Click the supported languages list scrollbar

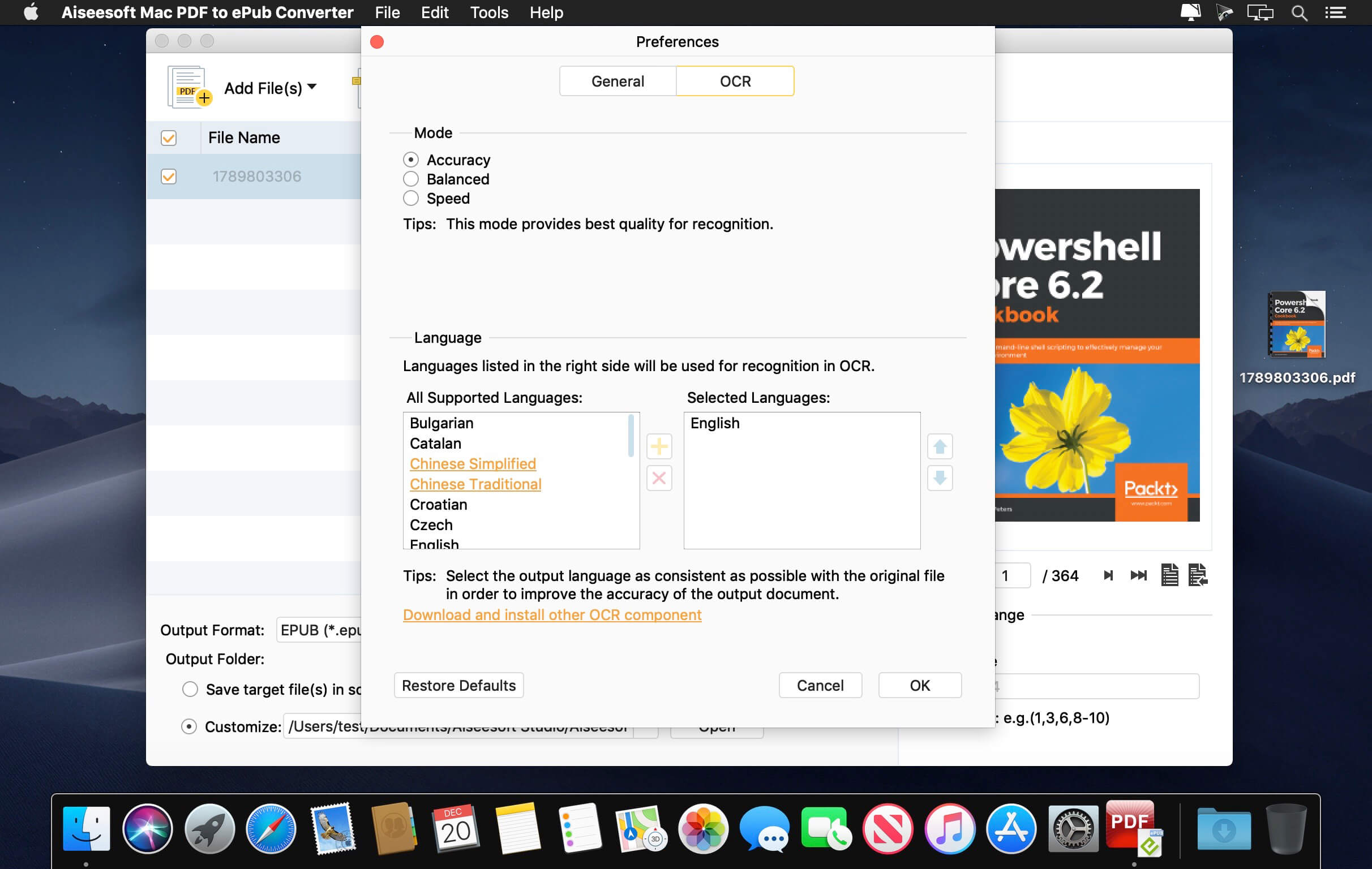pyautogui.click(x=631, y=436)
